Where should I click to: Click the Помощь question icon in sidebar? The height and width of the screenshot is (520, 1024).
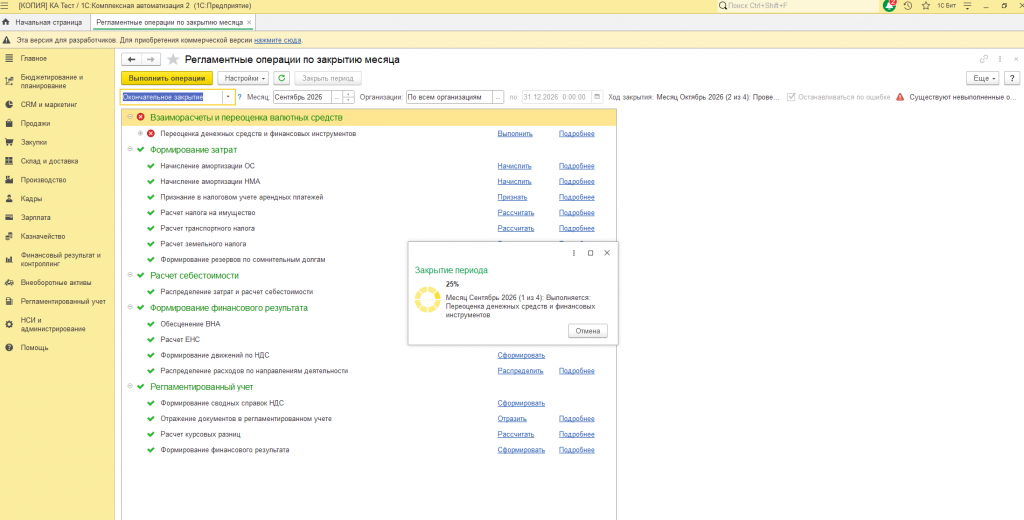[9, 348]
